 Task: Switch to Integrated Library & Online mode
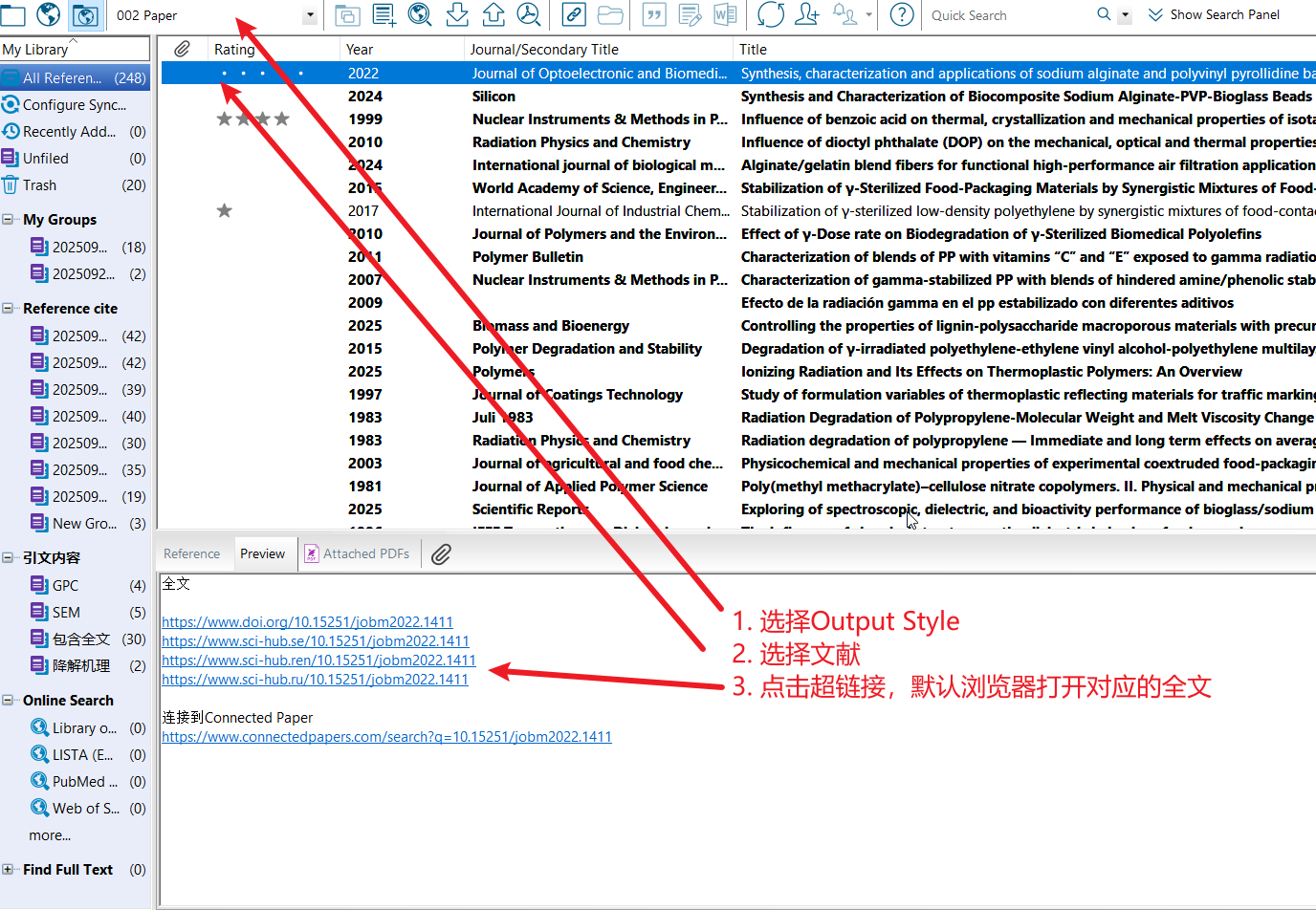[85, 14]
